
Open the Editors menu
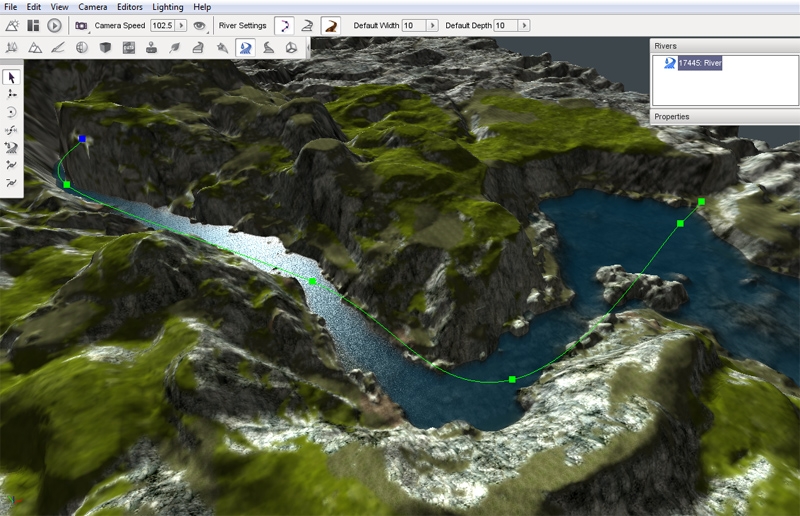coord(130,7)
